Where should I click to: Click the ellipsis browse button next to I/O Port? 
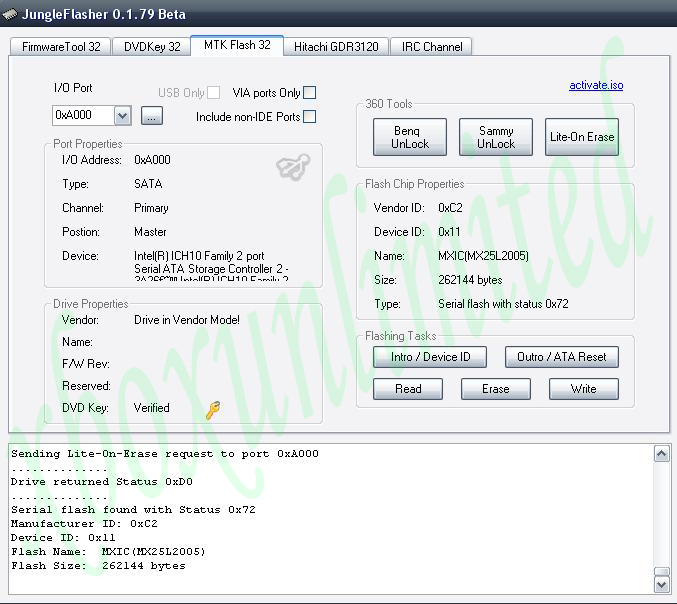coord(152,116)
